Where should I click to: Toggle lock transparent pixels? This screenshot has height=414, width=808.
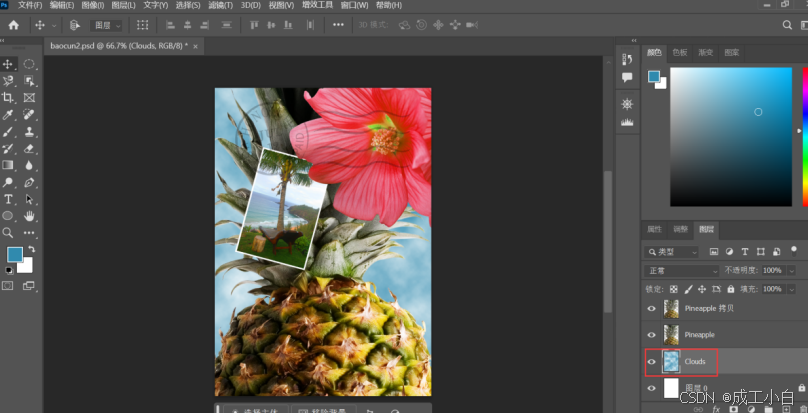point(674,289)
